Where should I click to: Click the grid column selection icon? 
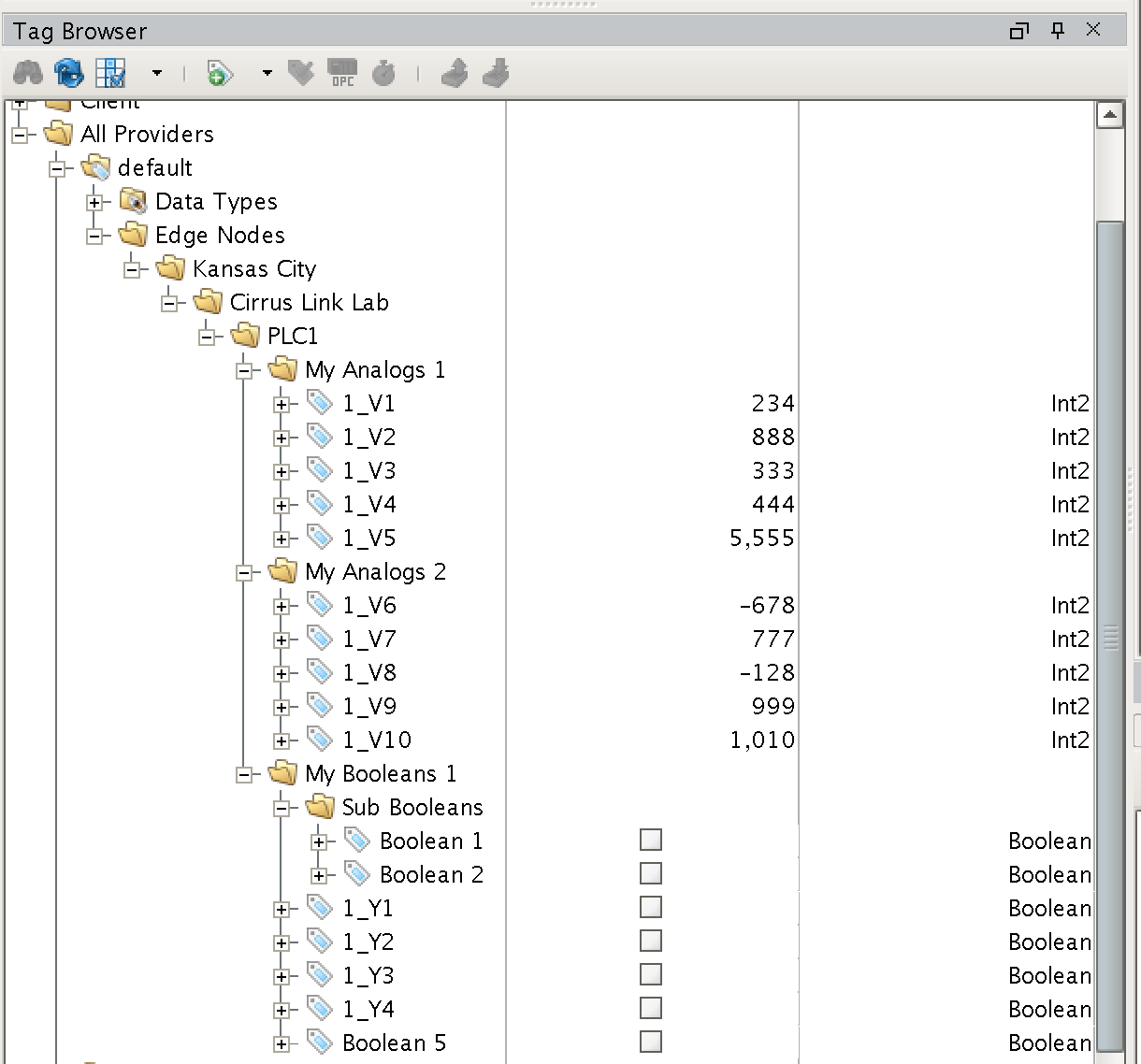[110, 72]
